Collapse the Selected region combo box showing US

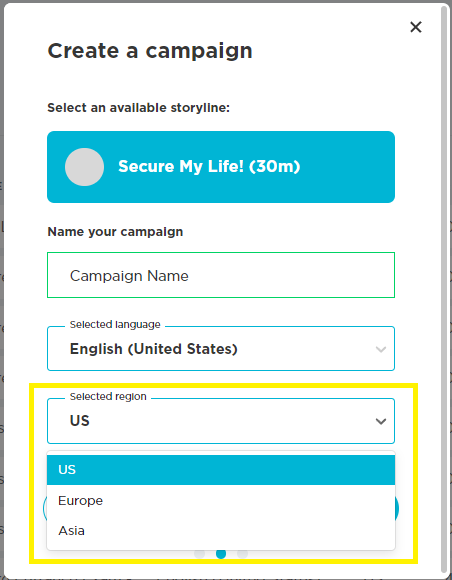tap(221, 421)
